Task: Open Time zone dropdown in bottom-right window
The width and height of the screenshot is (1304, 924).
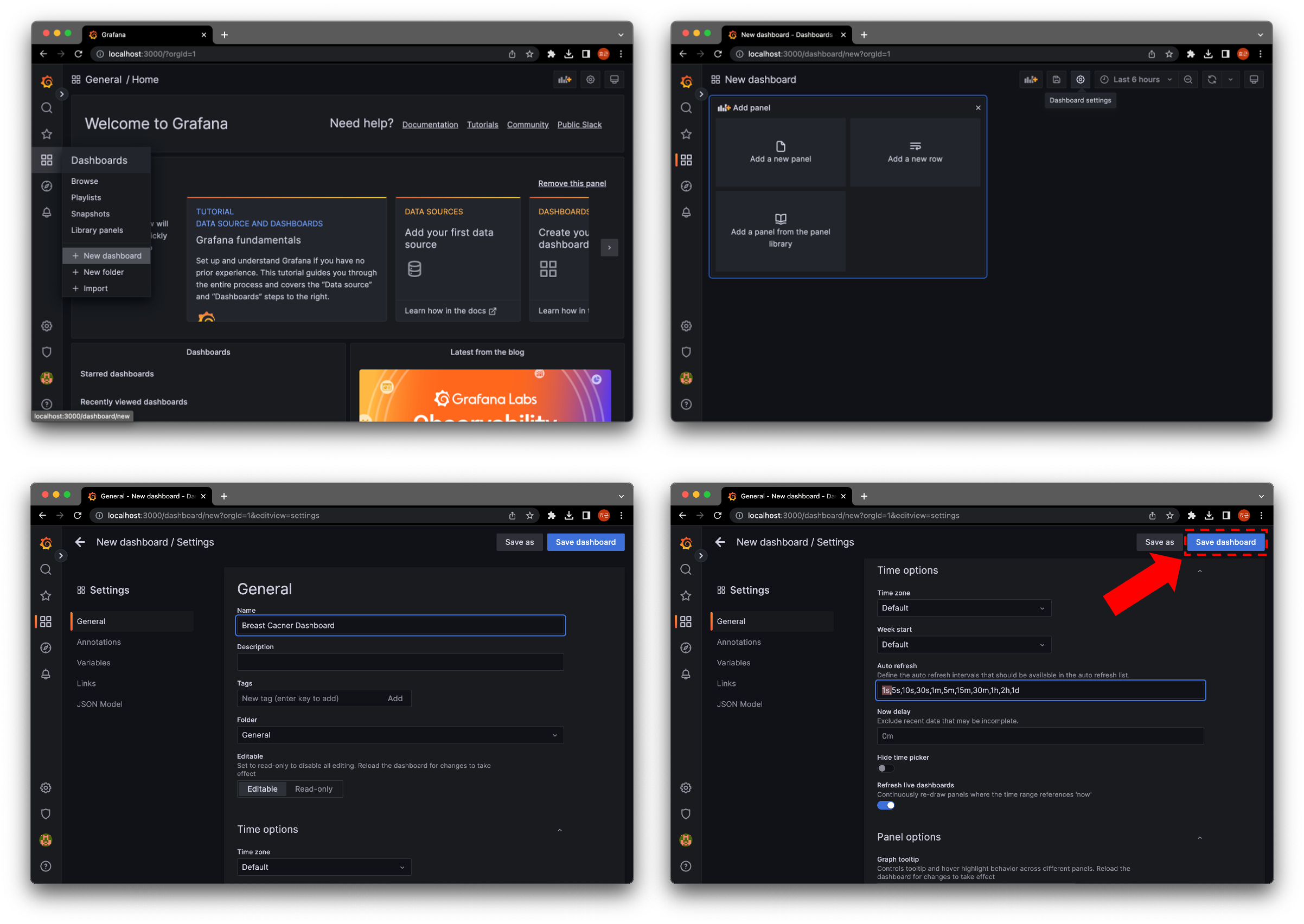Action: click(964, 608)
